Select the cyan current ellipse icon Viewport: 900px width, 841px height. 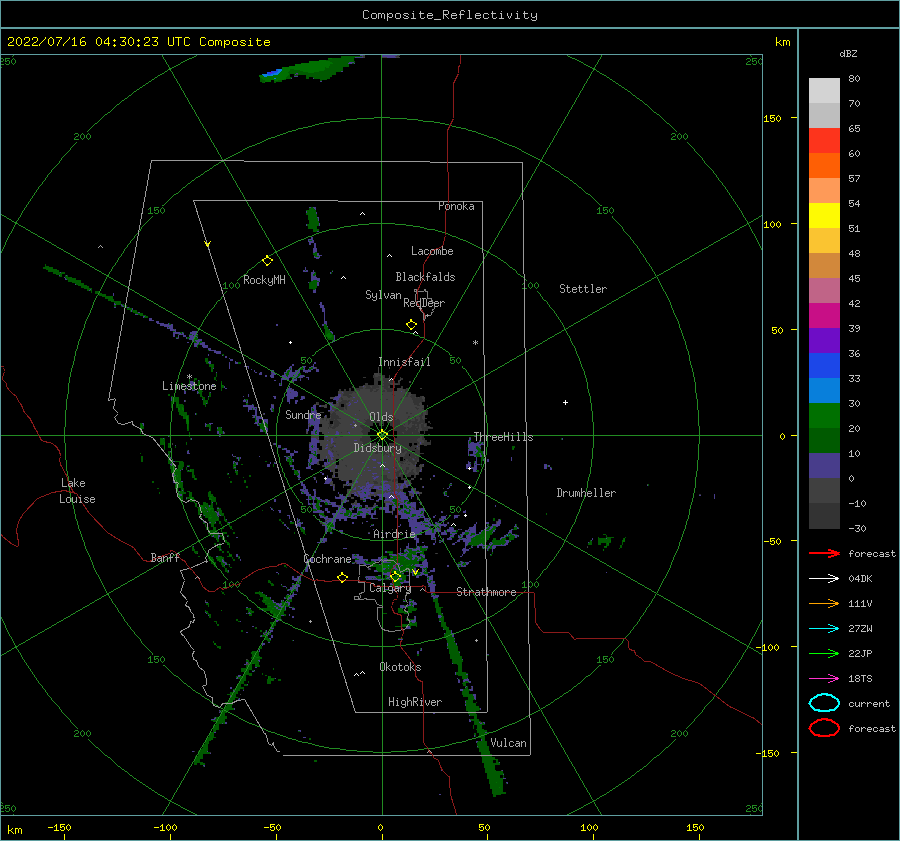(x=824, y=703)
